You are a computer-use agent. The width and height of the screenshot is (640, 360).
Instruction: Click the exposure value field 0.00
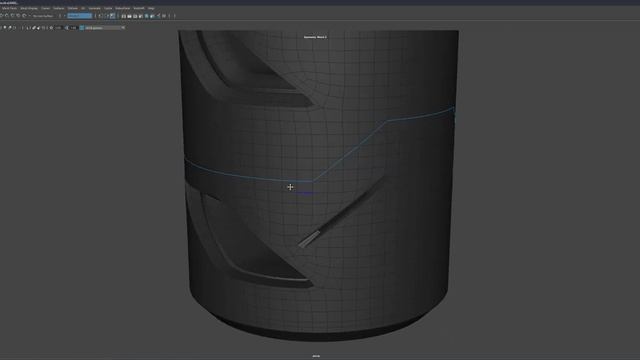coord(58,28)
